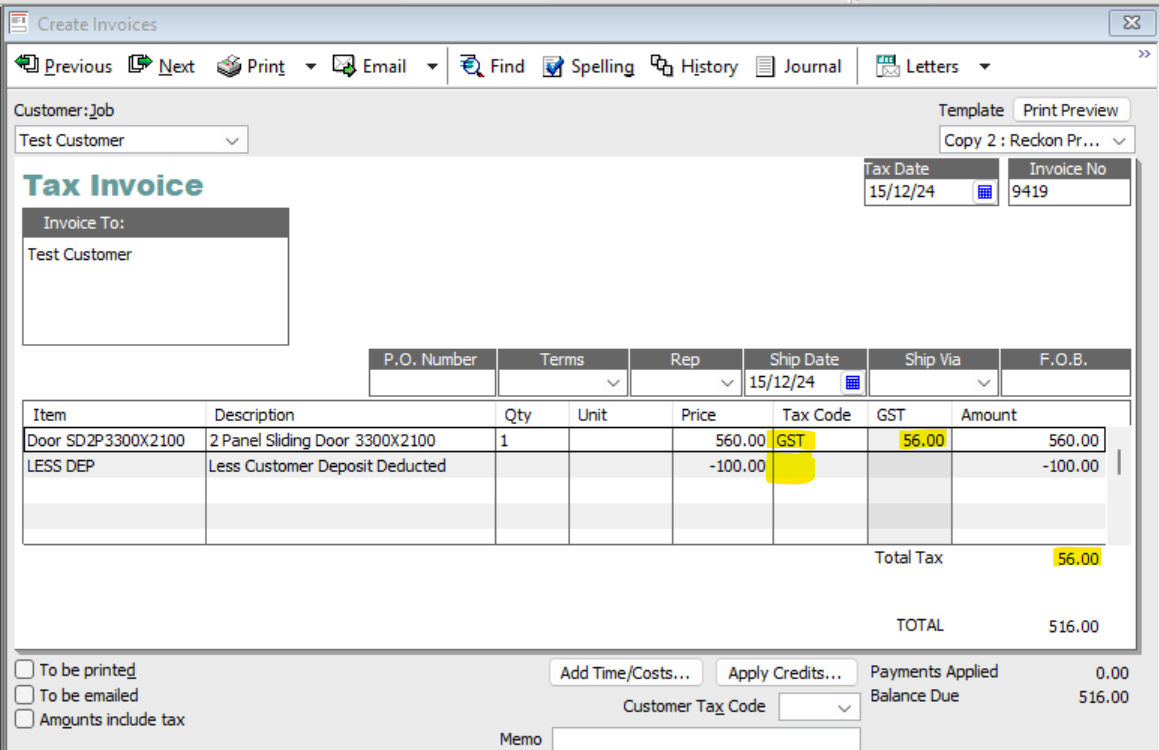Click the Invoice No field 9419
Viewport: 1159px width, 750px height.
pos(1069,192)
